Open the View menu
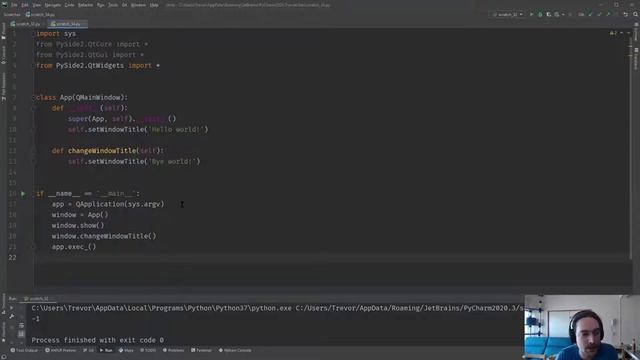The height and width of the screenshot is (360, 640). [x=36, y=5]
